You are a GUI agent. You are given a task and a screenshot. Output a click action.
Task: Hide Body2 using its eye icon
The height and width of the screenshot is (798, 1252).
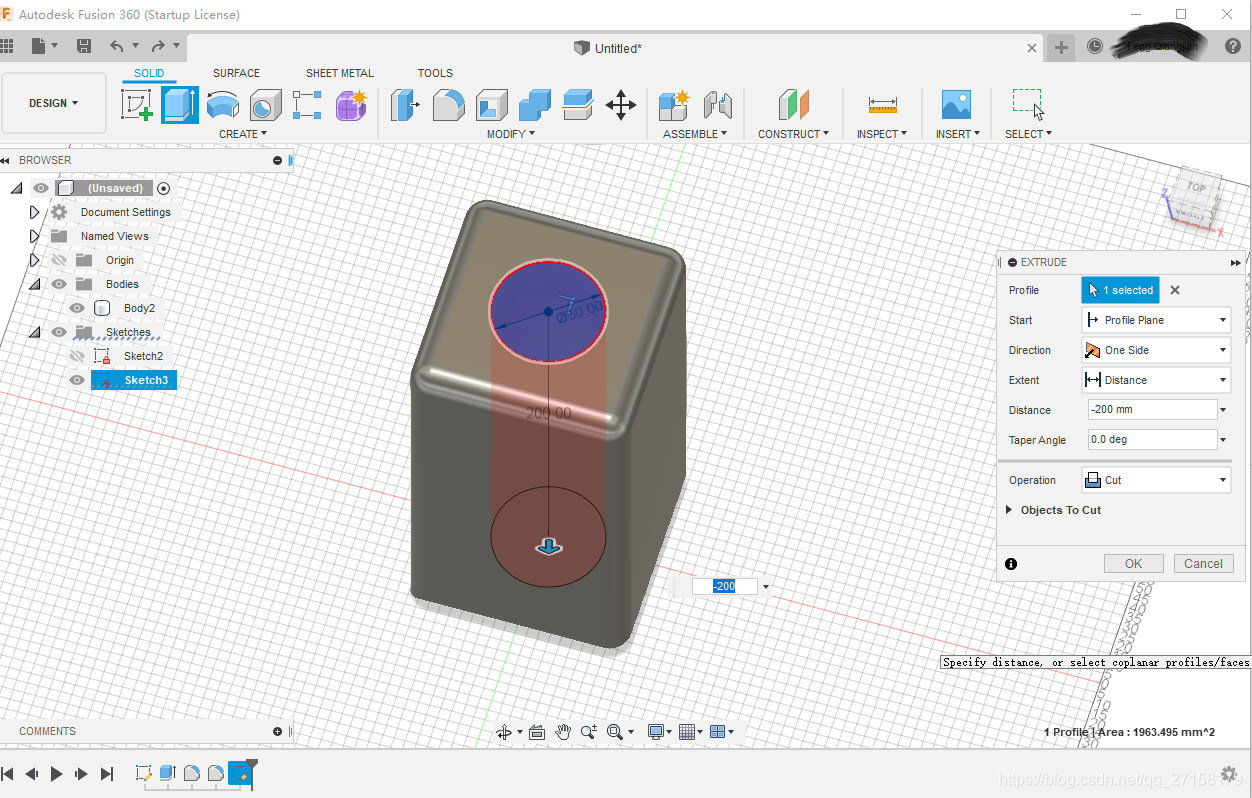coord(77,308)
